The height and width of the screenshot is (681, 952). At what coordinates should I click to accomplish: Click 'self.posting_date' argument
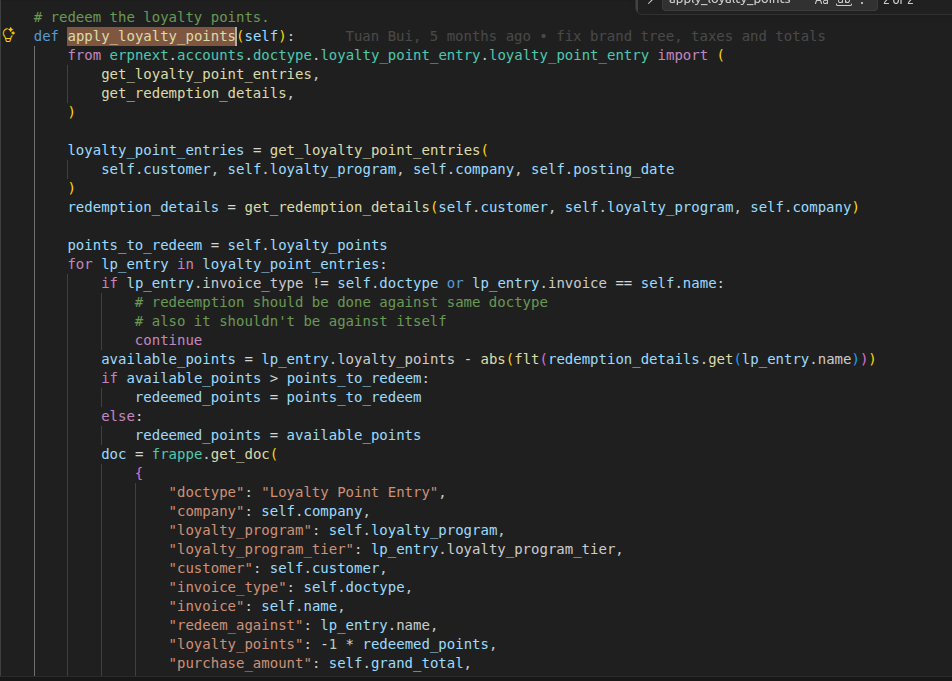pyautogui.click(x=602, y=169)
